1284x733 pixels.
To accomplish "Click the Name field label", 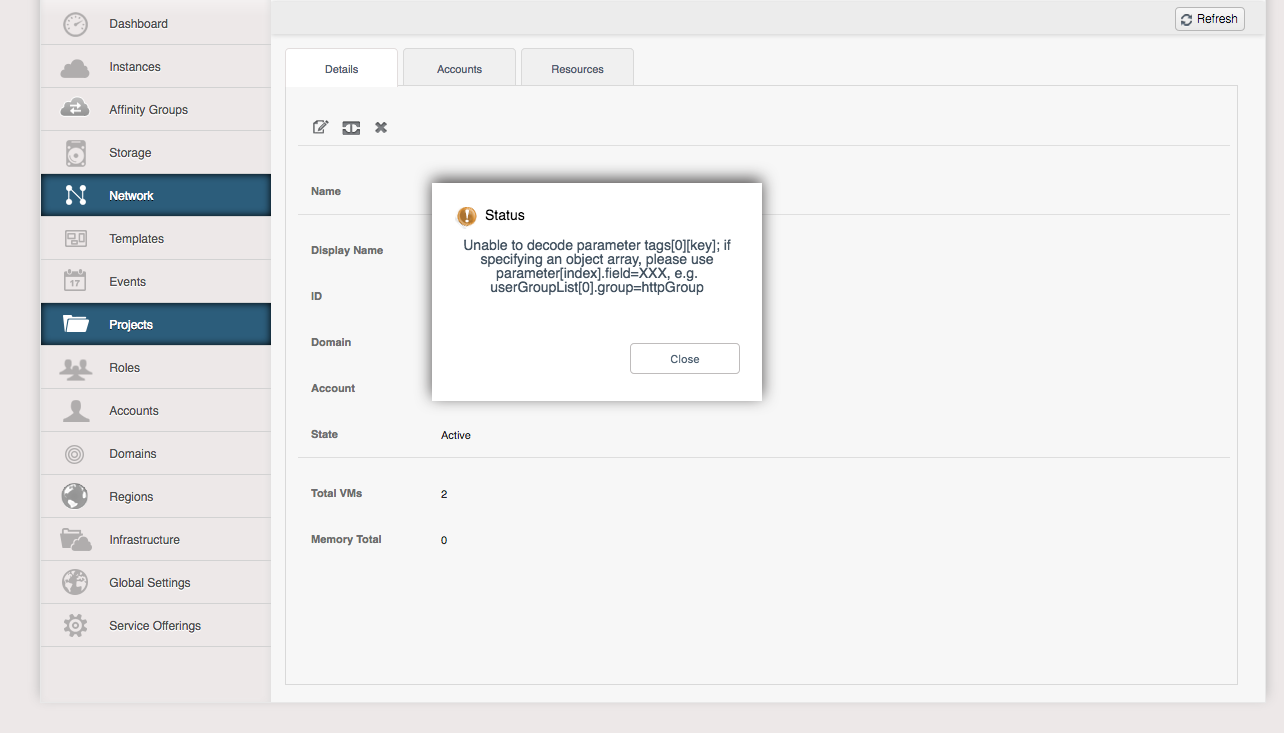I will [x=326, y=191].
